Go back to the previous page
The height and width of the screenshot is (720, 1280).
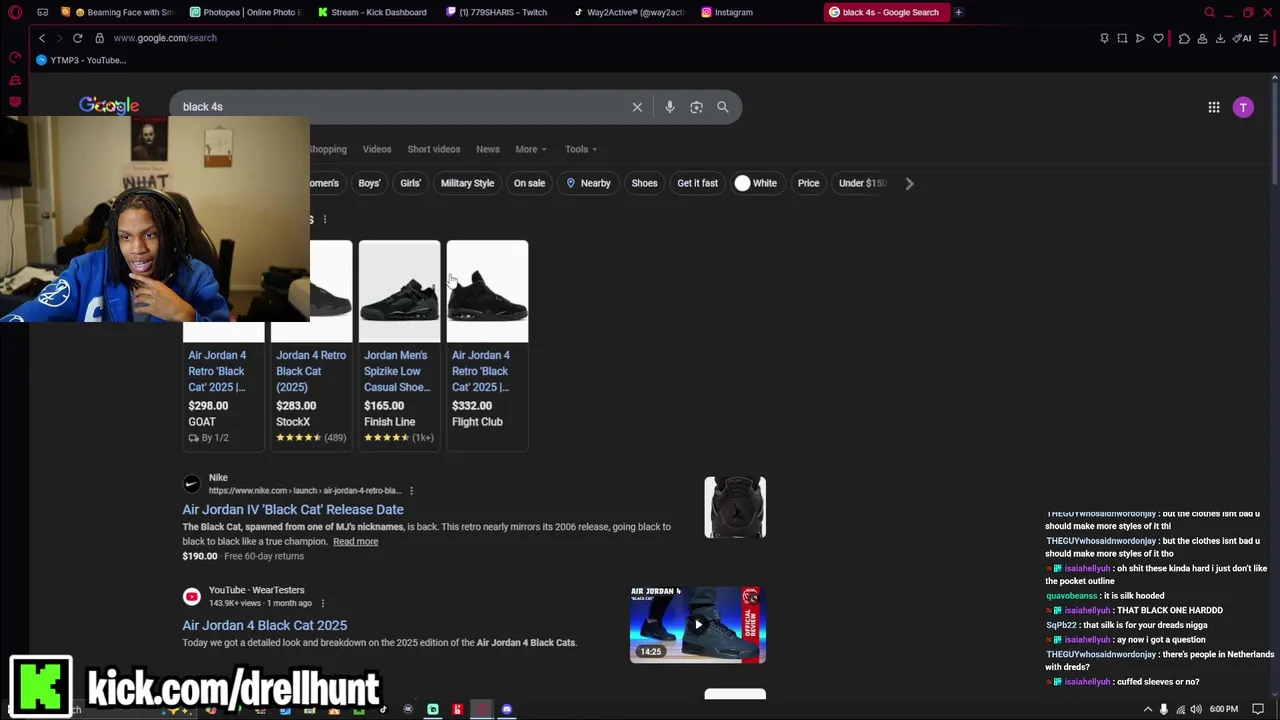point(41,38)
